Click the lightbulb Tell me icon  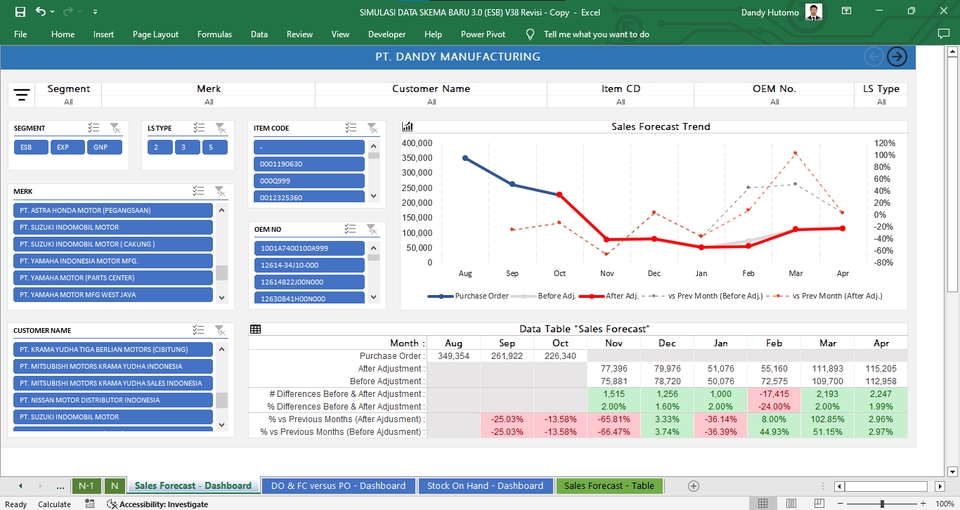[x=530, y=34]
